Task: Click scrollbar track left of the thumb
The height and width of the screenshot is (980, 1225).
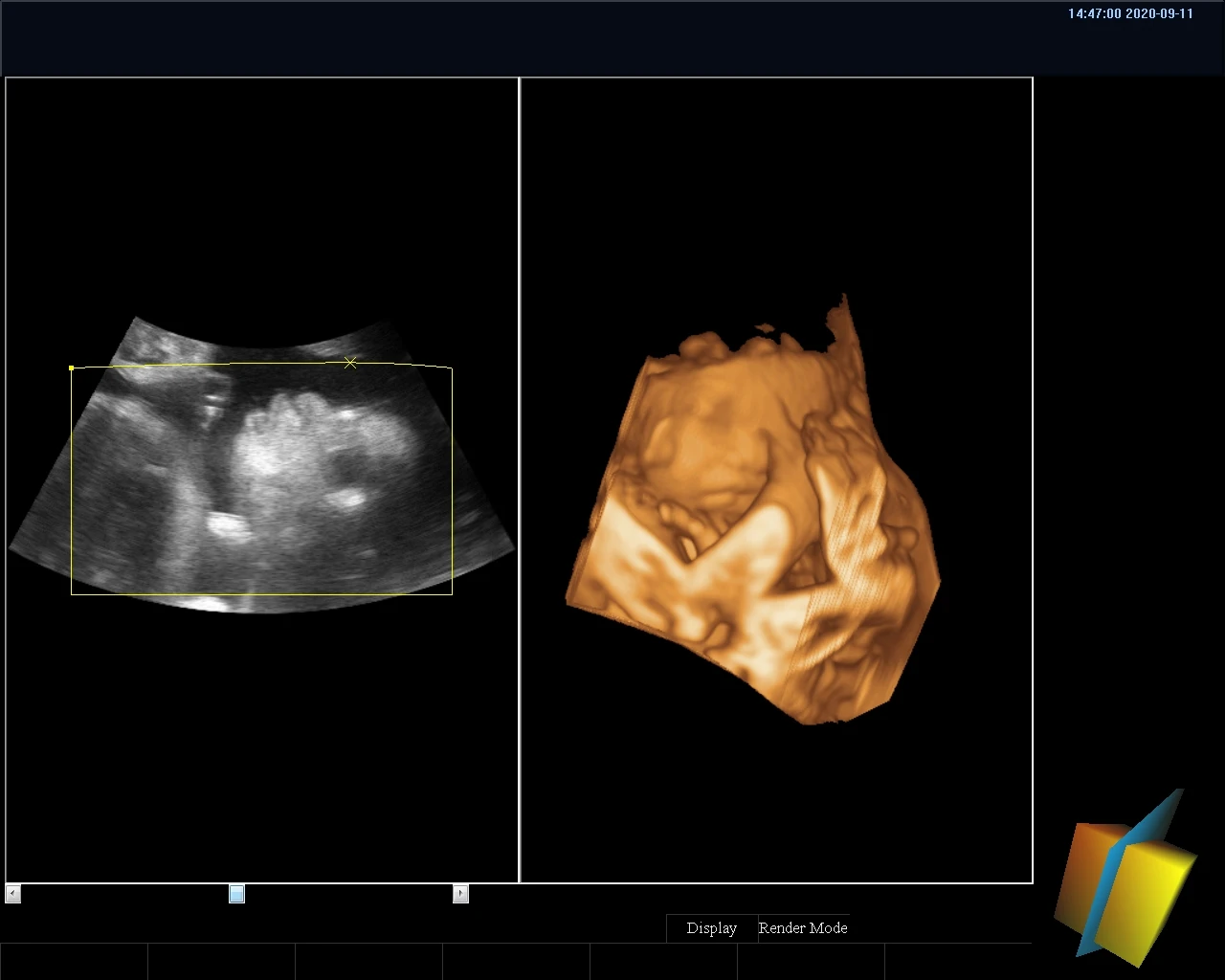Action: [x=124, y=894]
